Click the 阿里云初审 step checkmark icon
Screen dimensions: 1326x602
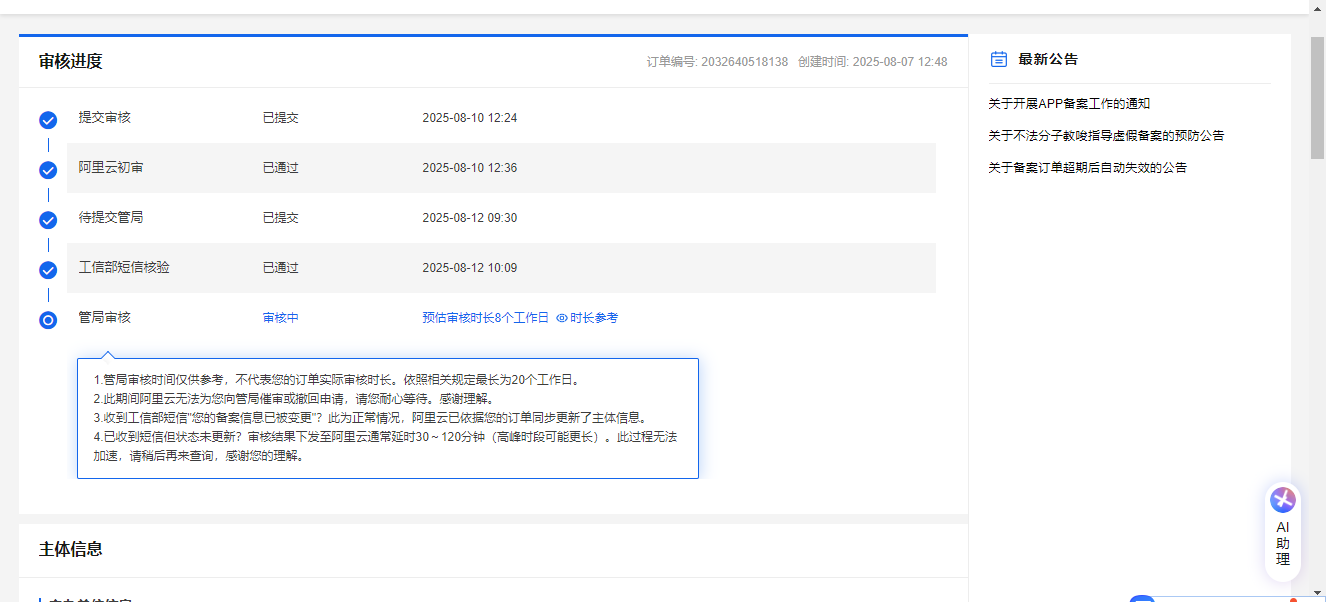coord(48,170)
